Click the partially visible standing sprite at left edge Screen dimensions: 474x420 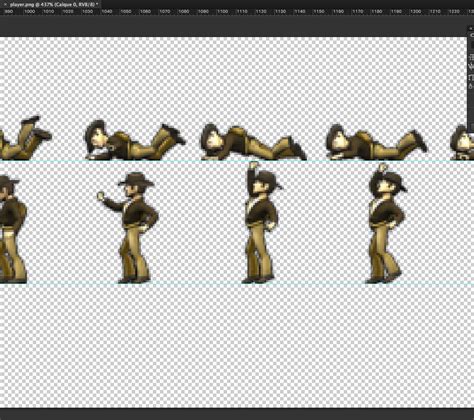[13, 230]
